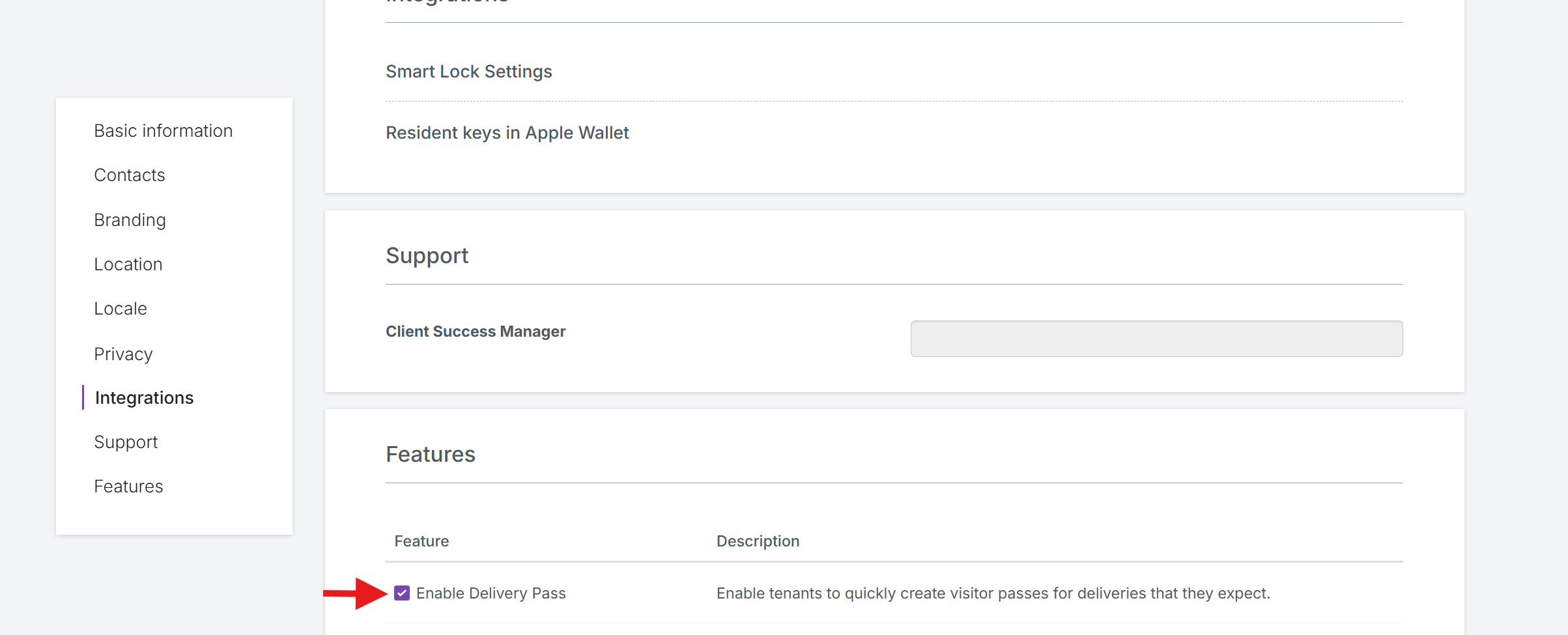Navigate to the Privacy section
The width and height of the screenshot is (1568, 635).
[x=123, y=354]
